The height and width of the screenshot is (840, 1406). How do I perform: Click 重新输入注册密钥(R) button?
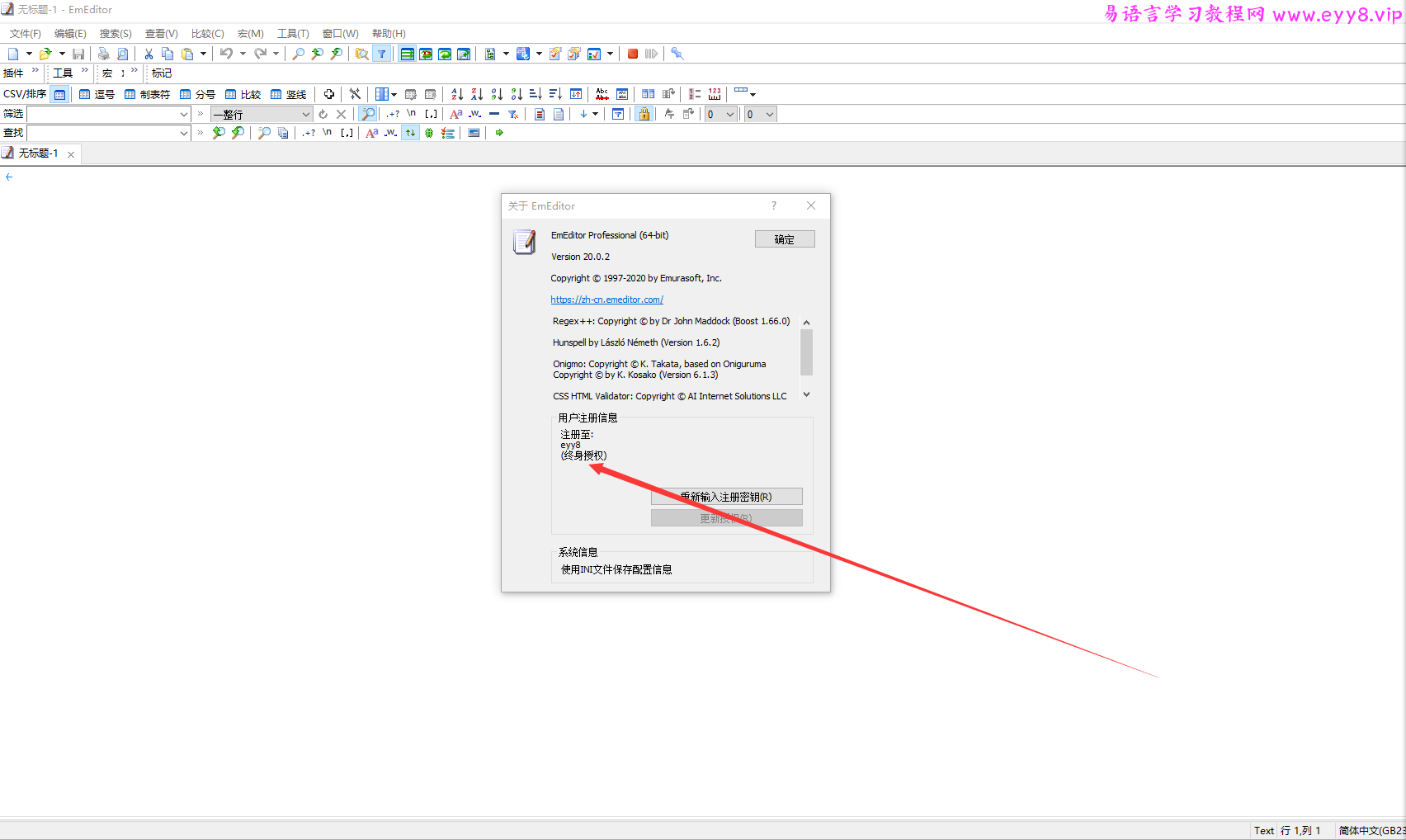pos(726,497)
